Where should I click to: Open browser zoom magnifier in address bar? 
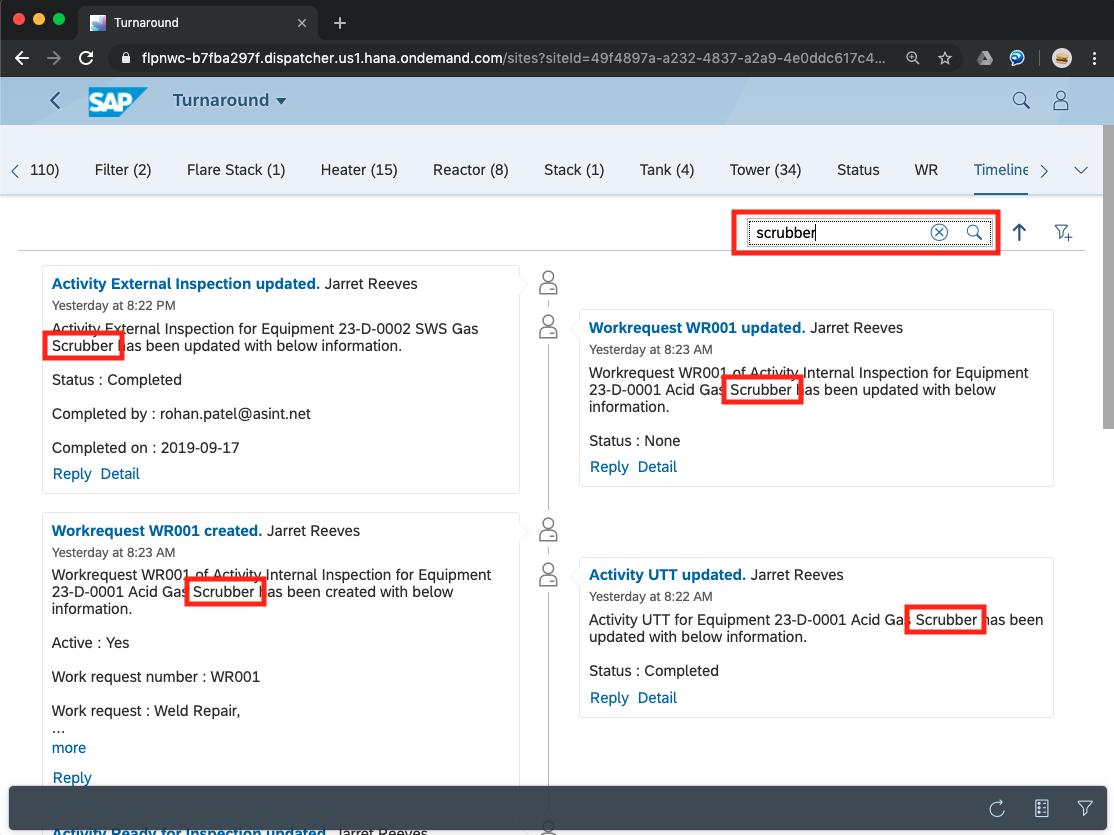coord(912,58)
